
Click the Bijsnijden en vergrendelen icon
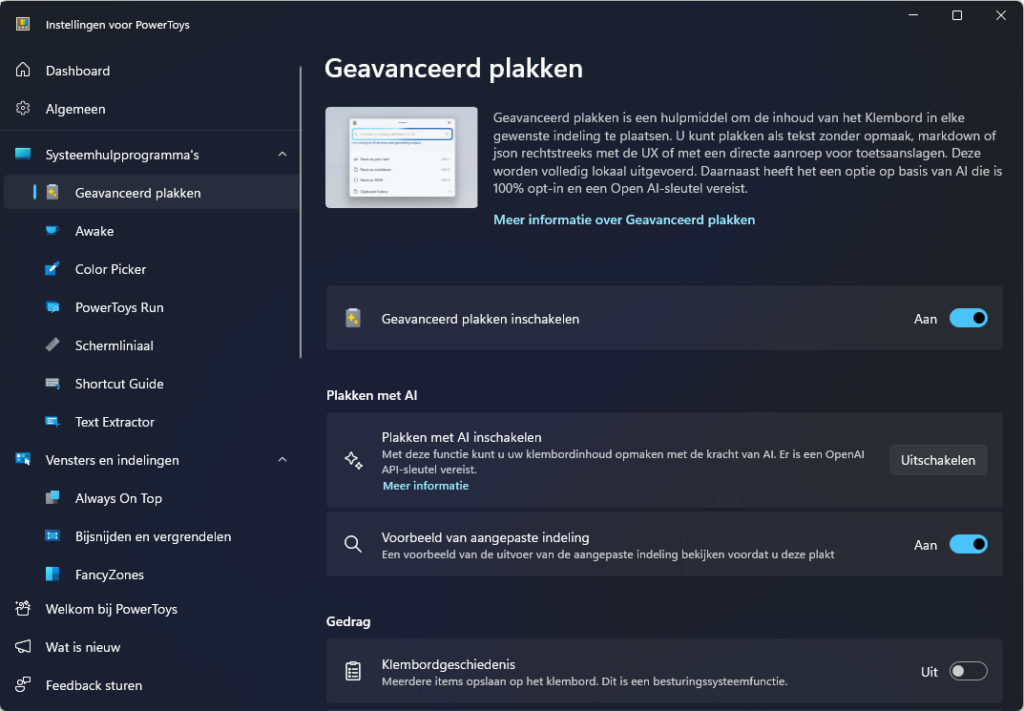(x=52, y=536)
